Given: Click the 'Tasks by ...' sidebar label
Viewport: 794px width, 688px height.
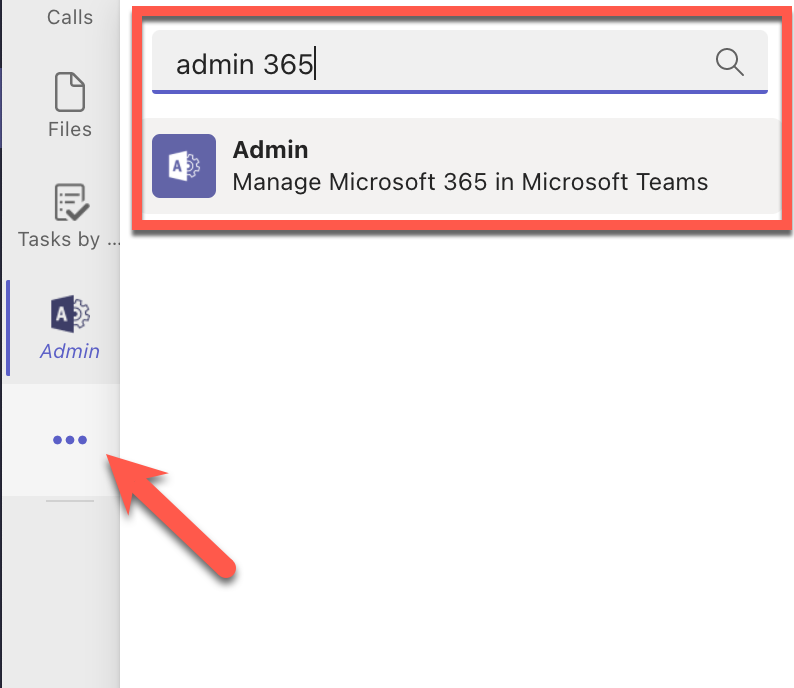Looking at the screenshot, I should click(x=69, y=239).
